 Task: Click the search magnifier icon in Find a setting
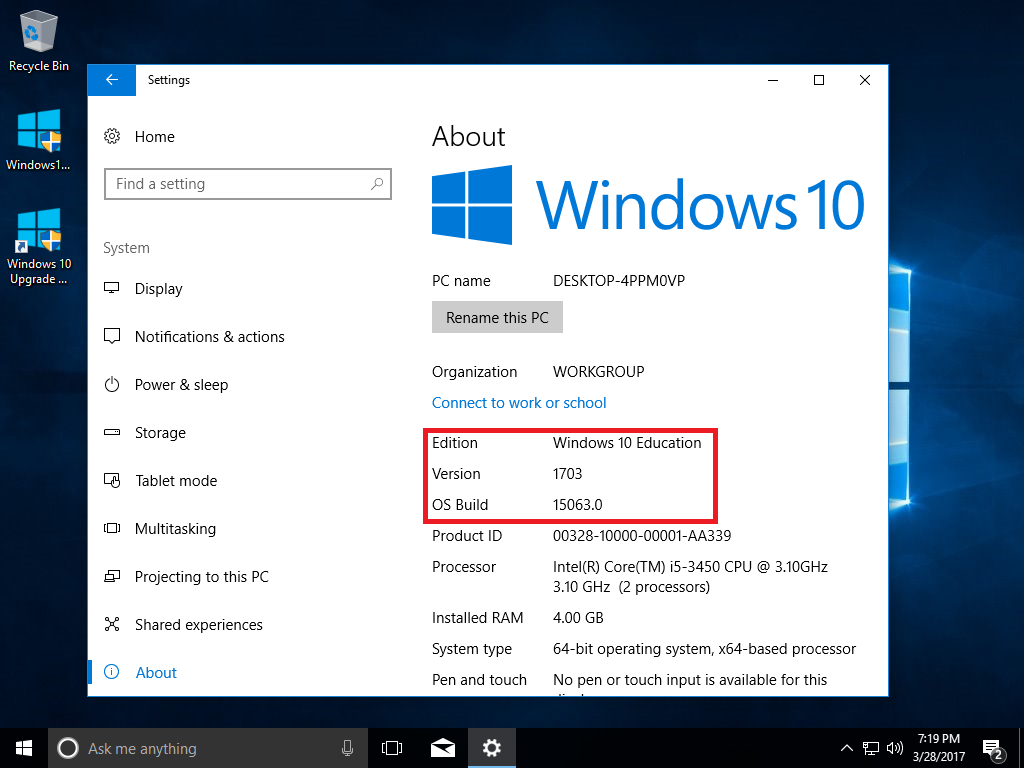point(377,184)
